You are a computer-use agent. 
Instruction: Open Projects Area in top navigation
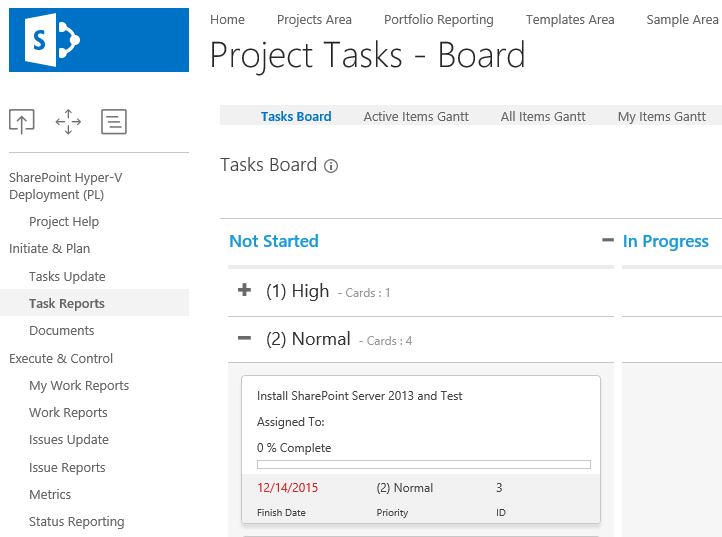(314, 19)
